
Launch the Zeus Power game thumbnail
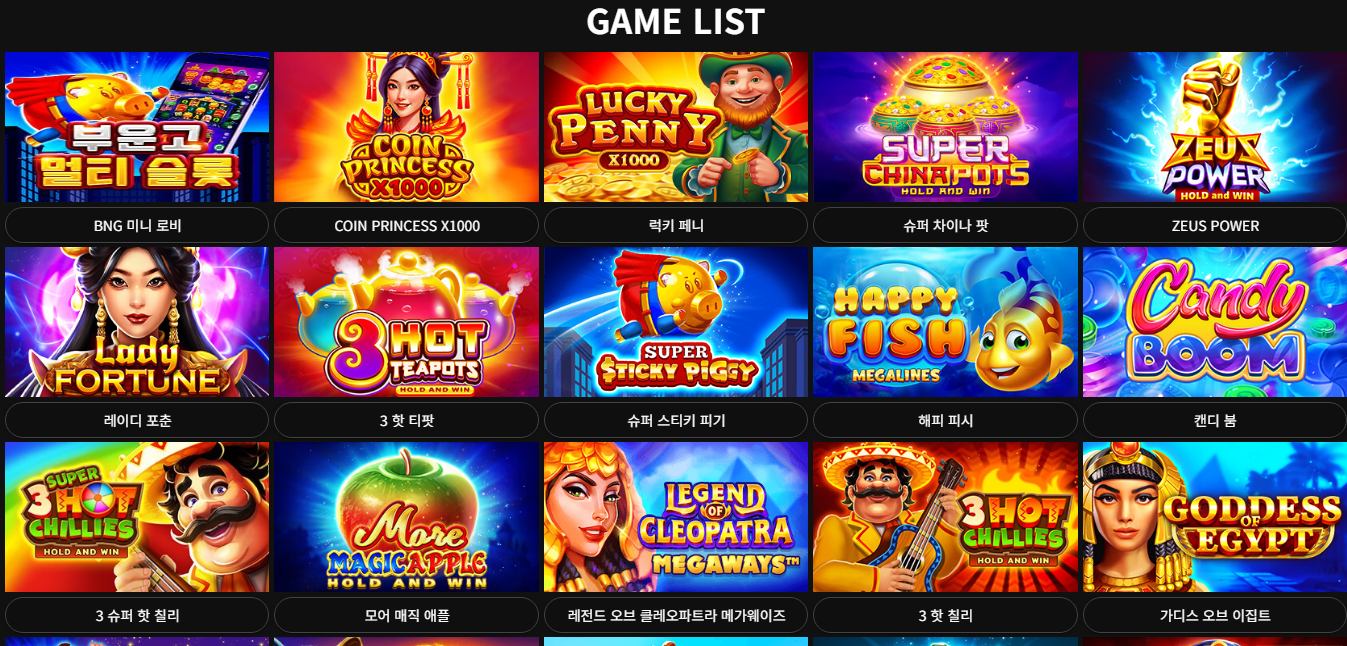[1215, 127]
